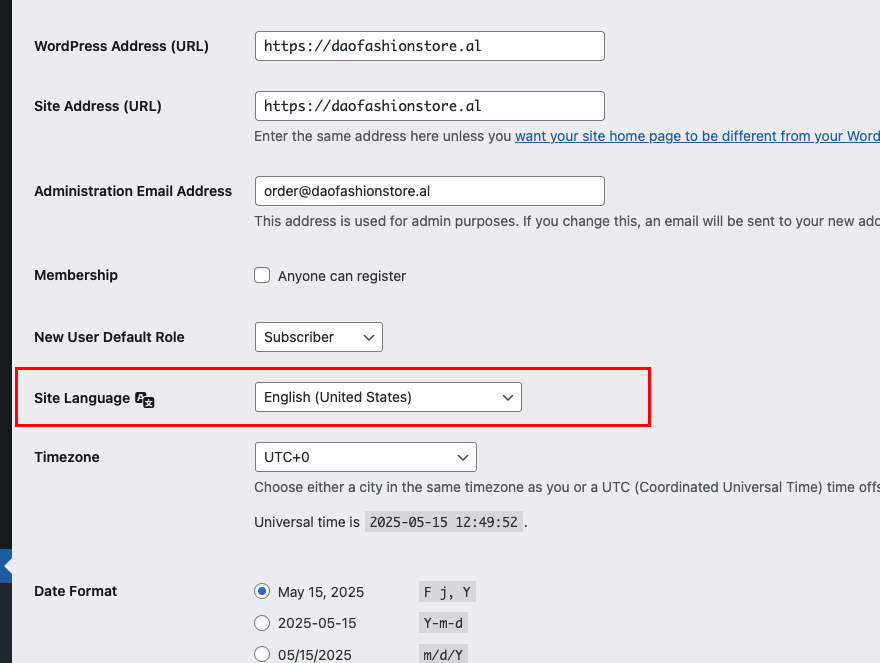Open the Timezone UTC+0 dropdown
The image size is (880, 663).
point(366,457)
